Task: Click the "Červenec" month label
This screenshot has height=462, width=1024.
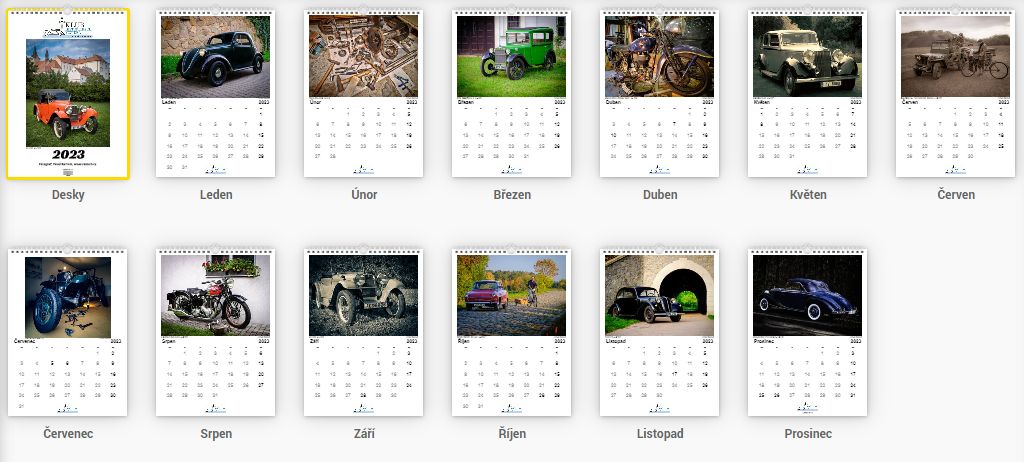Action: [x=68, y=434]
